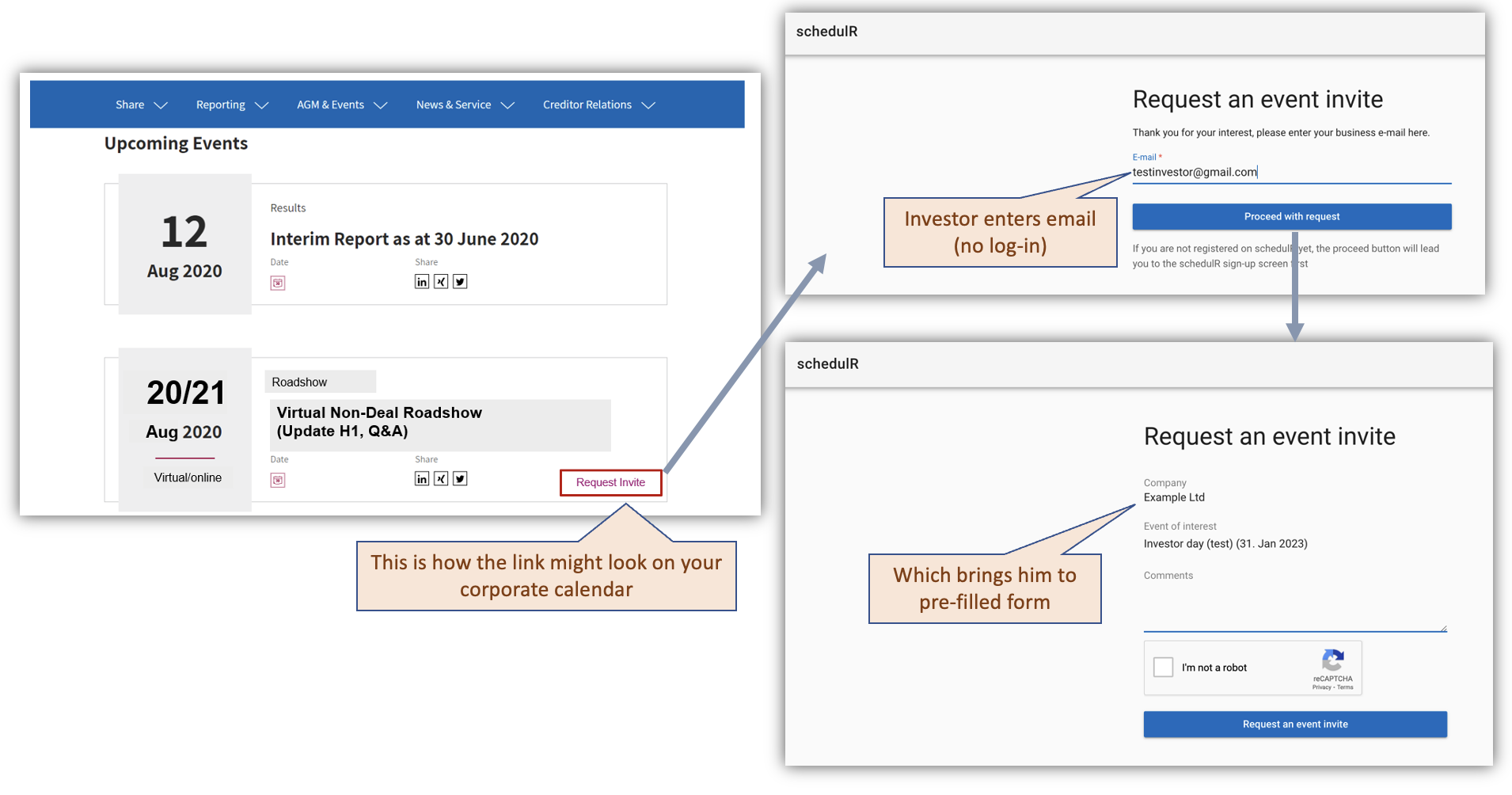The image size is (1512, 795).
Task: Select the Creditor Relations menu item
Action: click(x=587, y=104)
